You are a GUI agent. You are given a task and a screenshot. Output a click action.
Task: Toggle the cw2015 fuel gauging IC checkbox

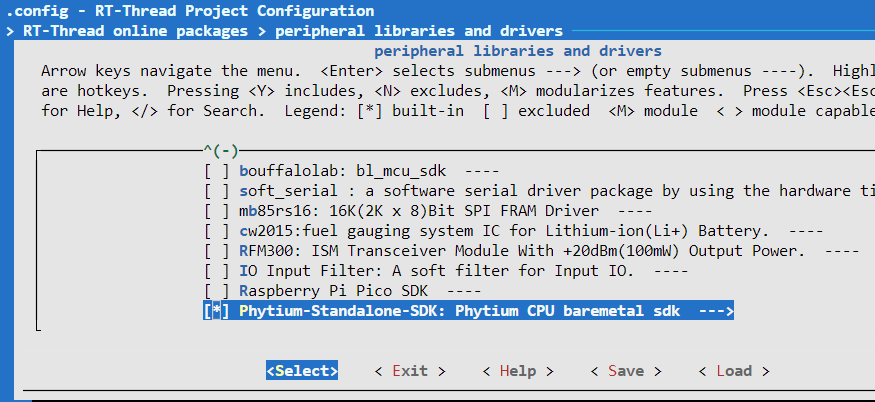pos(216,231)
